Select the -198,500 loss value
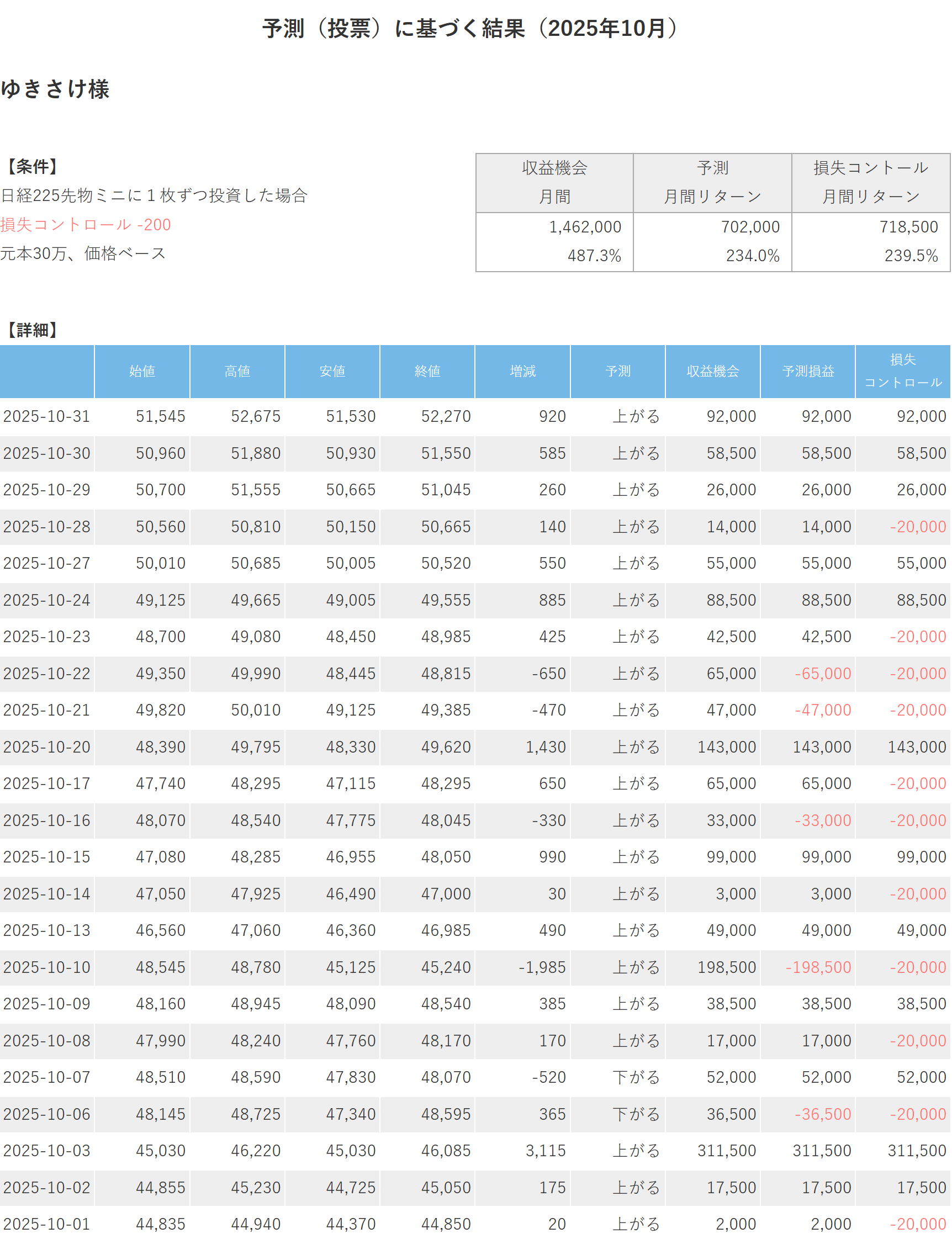 tap(818, 967)
